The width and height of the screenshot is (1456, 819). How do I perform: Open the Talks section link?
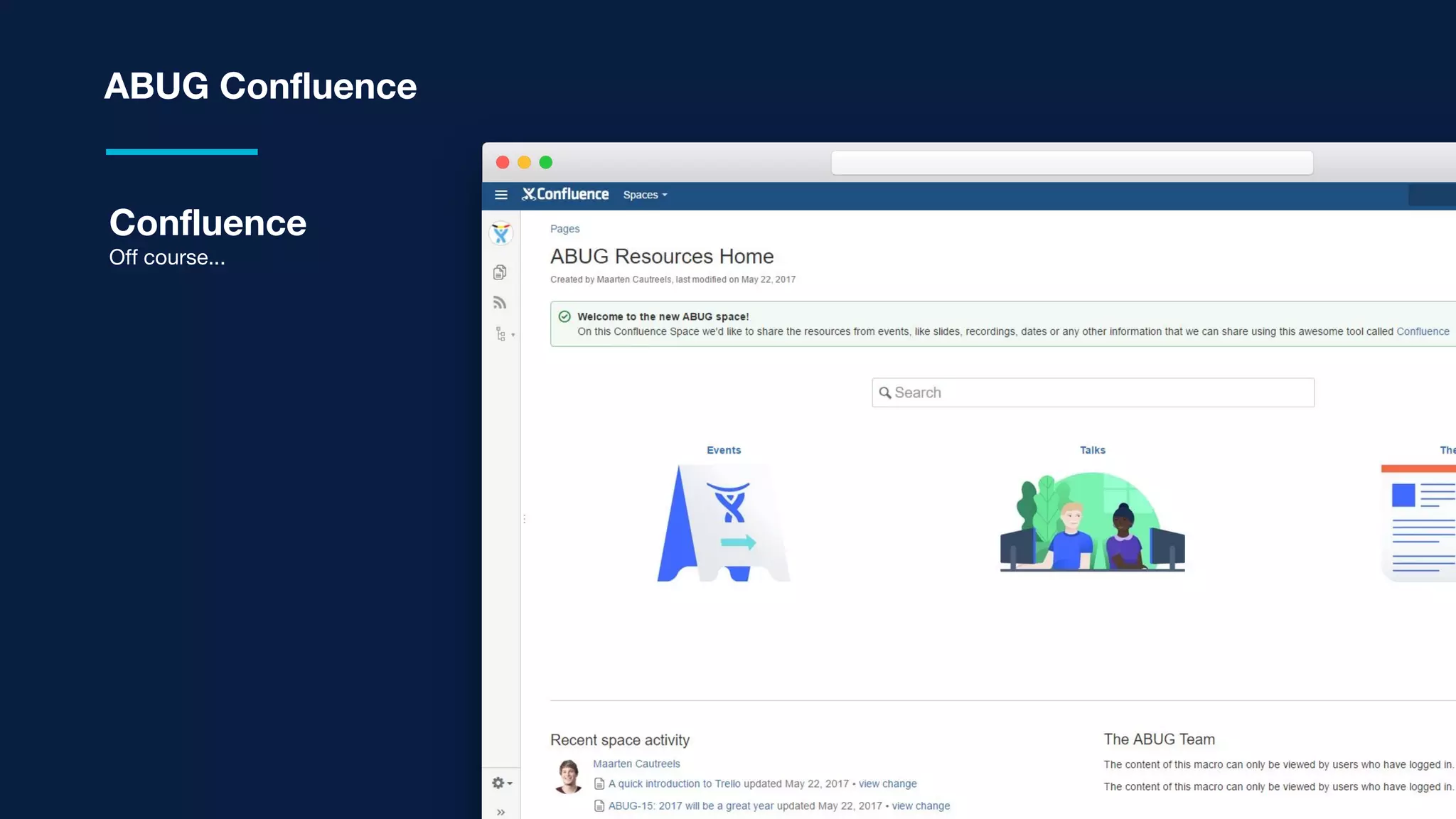pyautogui.click(x=1092, y=450)
